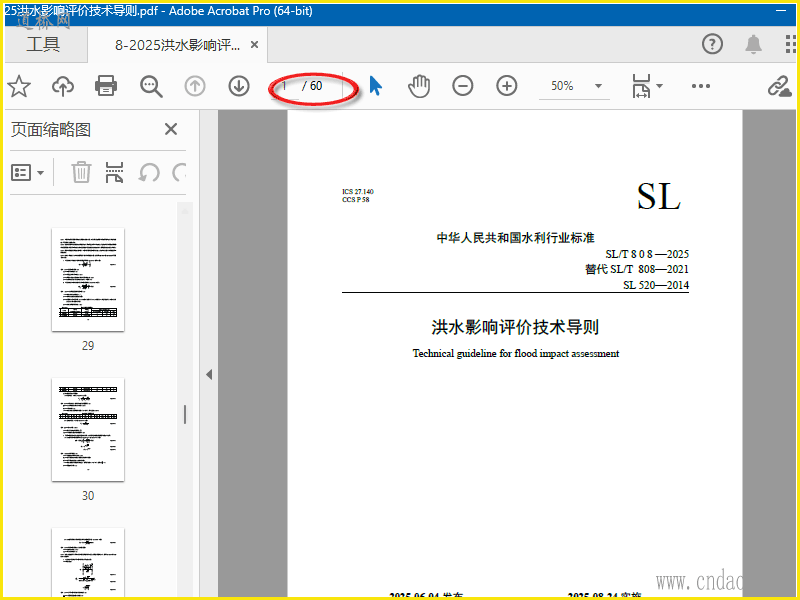This screenshot has height=600, width=800.
Task: Collapse the left navigation pane arrow
Action: point(209,374)
